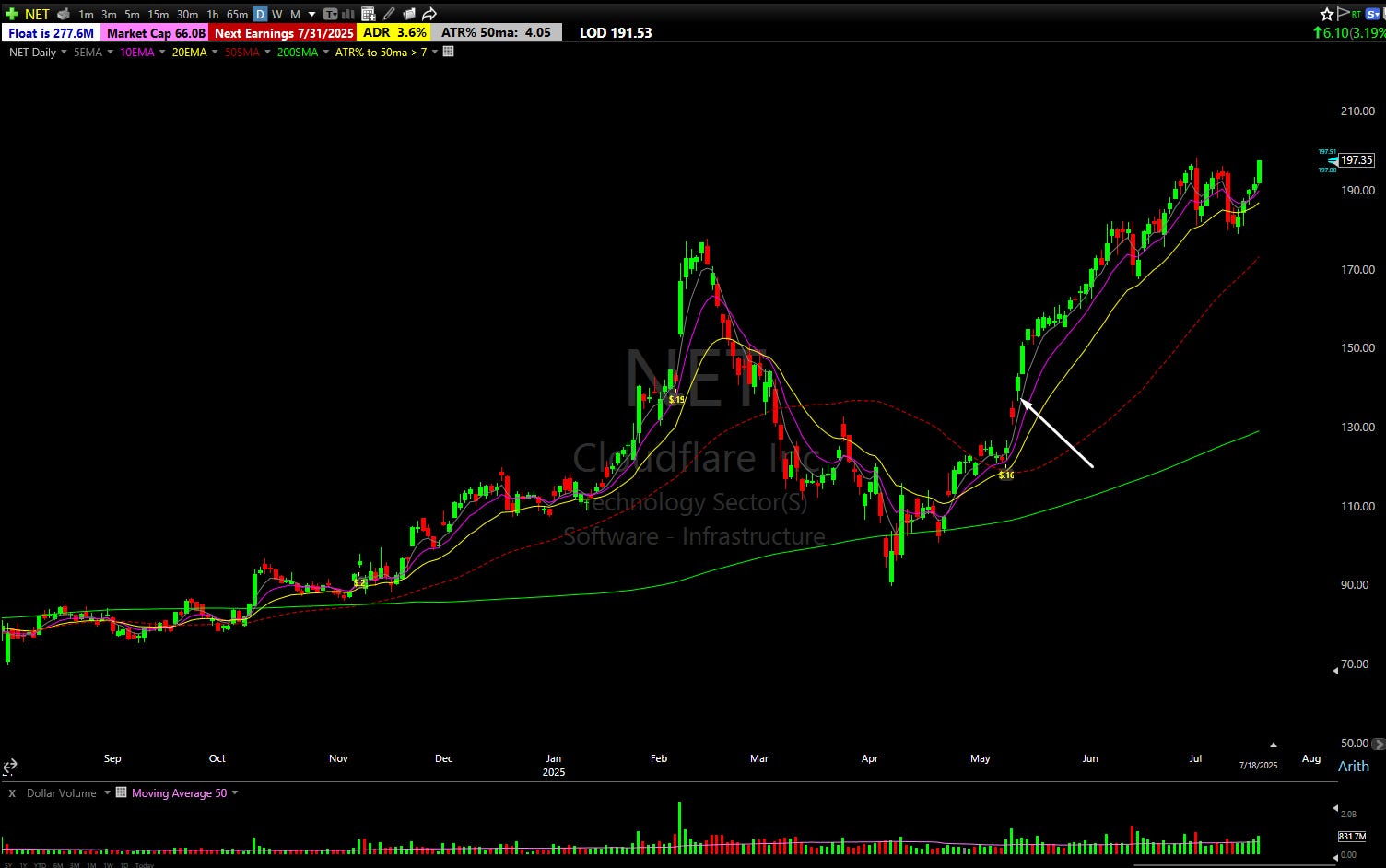Screen dimensions: 1386x868
Task: Select the 5m timeframe
Action: pos(132,14)
